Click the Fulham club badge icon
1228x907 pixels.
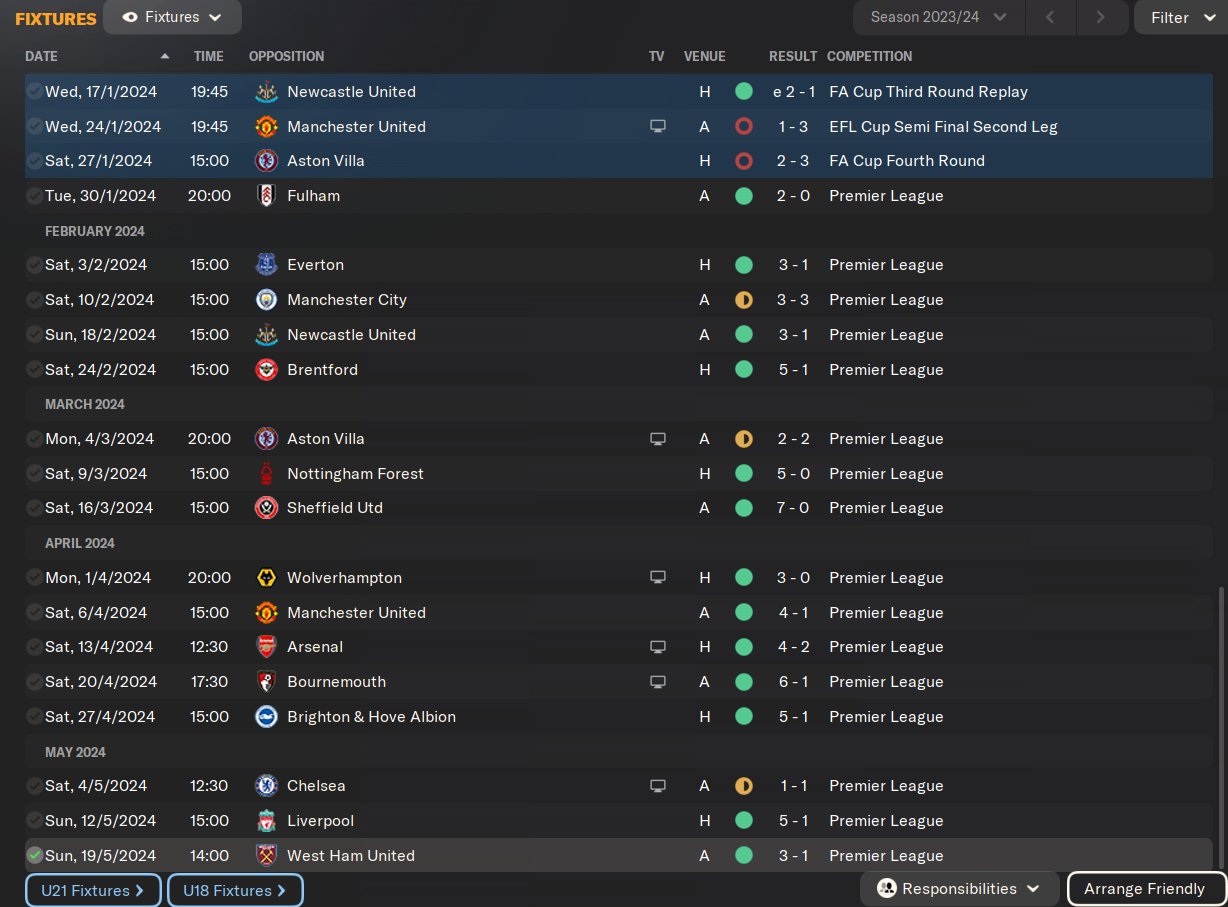pos(266,196)
